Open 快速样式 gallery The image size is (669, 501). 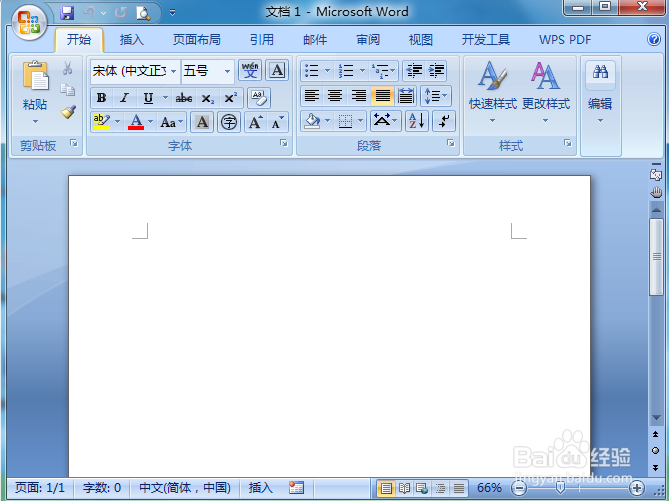(493, 92)
